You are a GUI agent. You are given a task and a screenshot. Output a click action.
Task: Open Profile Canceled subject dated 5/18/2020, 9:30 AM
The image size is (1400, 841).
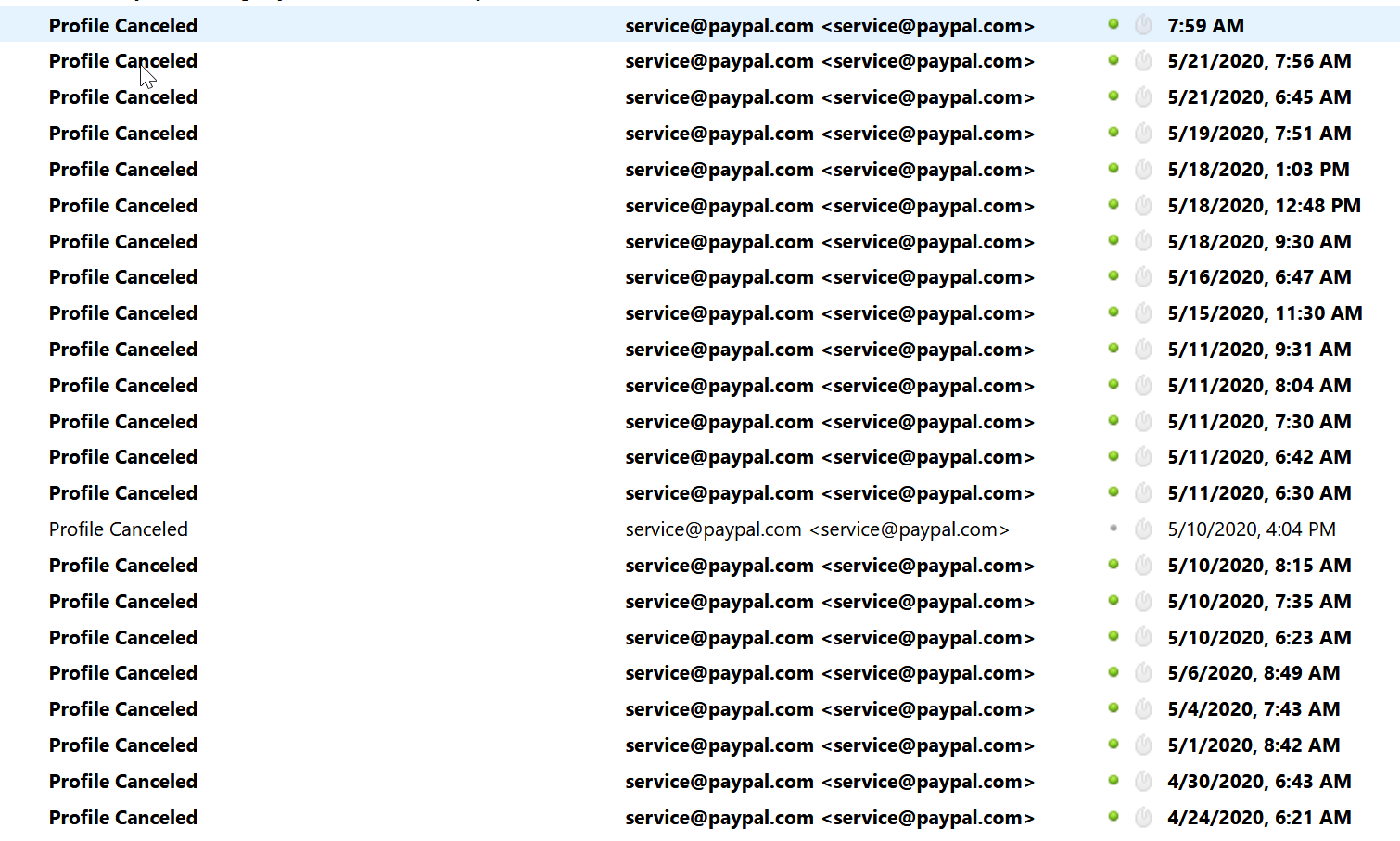click(x=123, y=242)
